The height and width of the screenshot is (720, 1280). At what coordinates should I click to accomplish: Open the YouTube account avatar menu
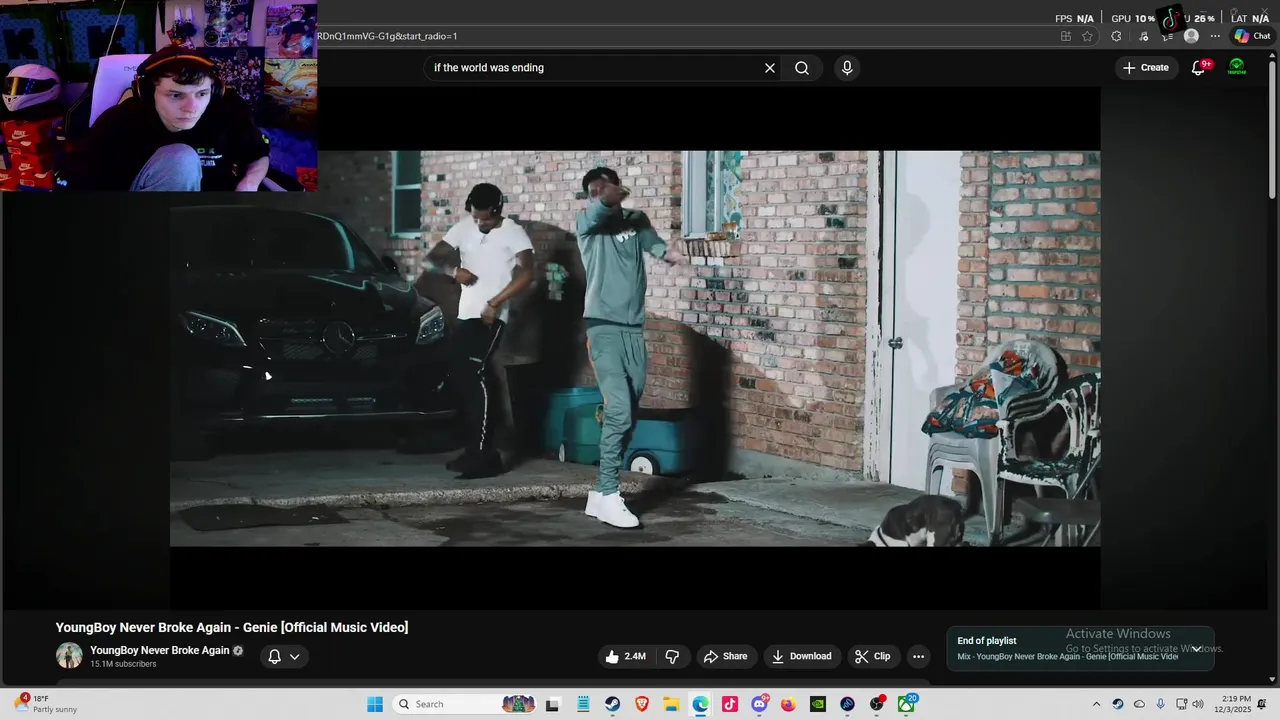click(1237, 67)
